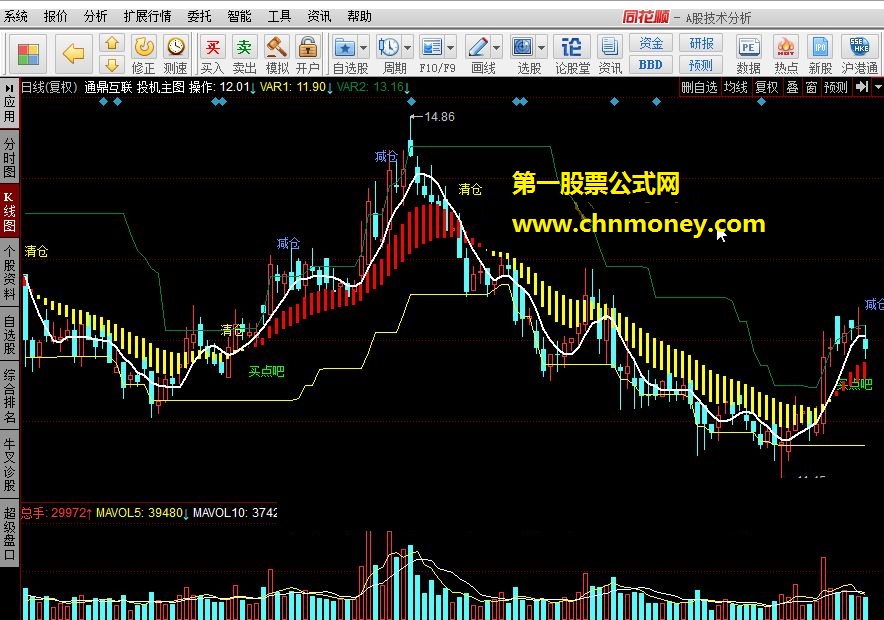Image resolution: width=884 pixels, height=620 pixels.
Task: Open the 智能 menu
Action: [x=239, y=16]
